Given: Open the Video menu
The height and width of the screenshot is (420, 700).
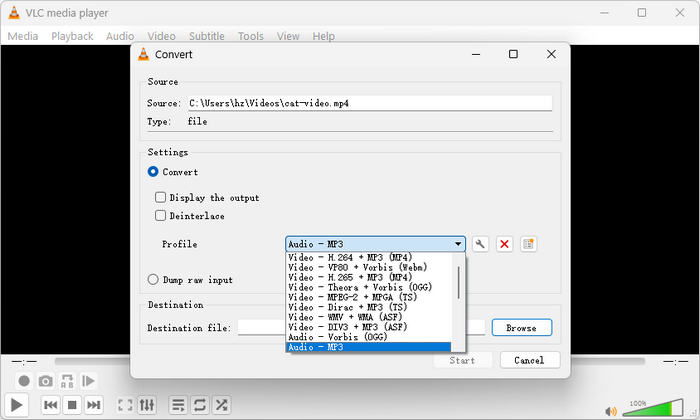Looking at the screenshot, I should (162, 36).
